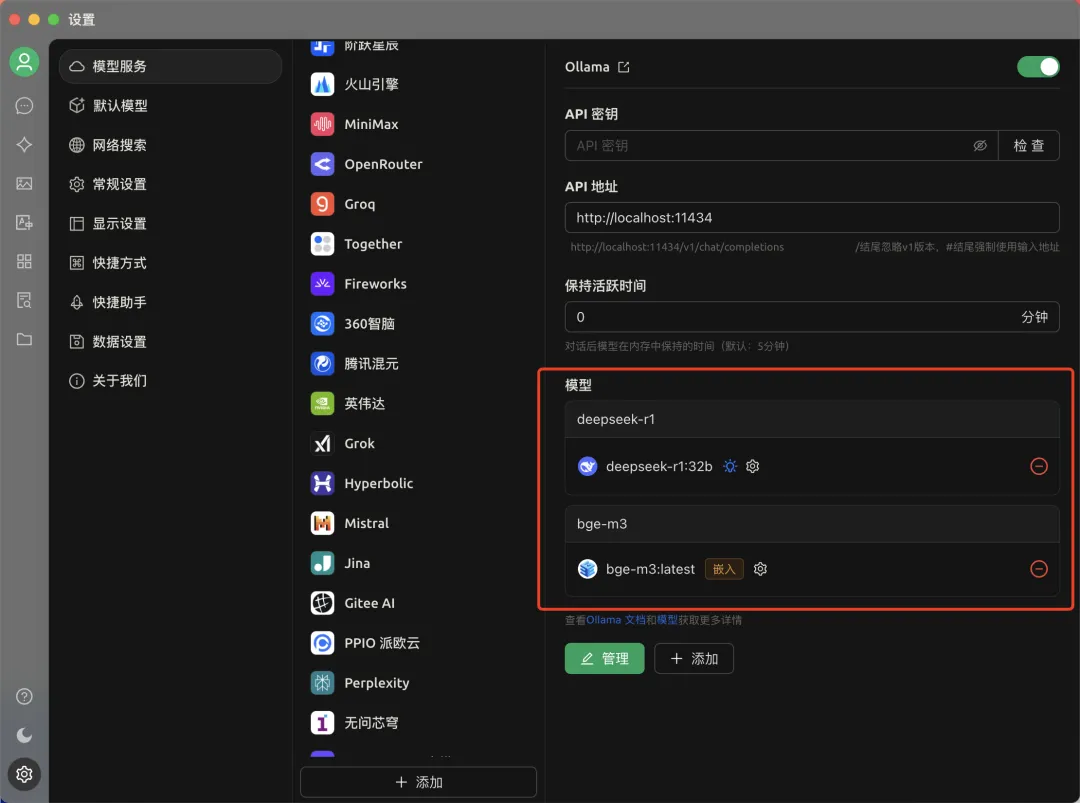The image size is (1080, 803).
Task: Open the translate sidebar icon
Action: pyautogui.click(x=24, y=222)
